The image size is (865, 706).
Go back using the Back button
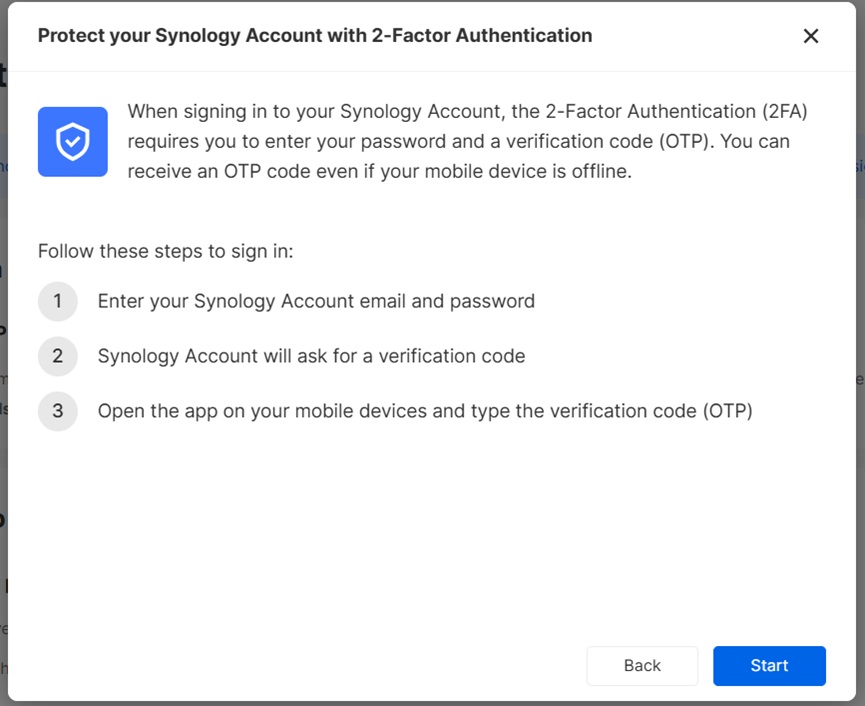(642, 666)
